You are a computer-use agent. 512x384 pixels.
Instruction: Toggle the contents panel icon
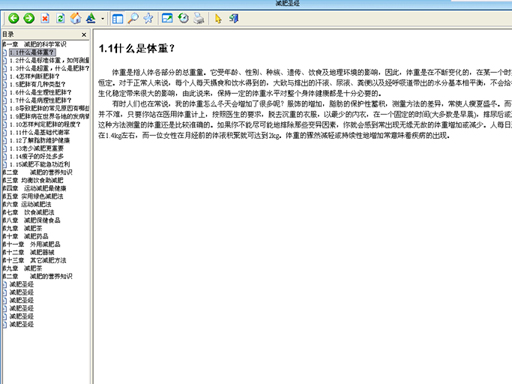pos(117,19)
